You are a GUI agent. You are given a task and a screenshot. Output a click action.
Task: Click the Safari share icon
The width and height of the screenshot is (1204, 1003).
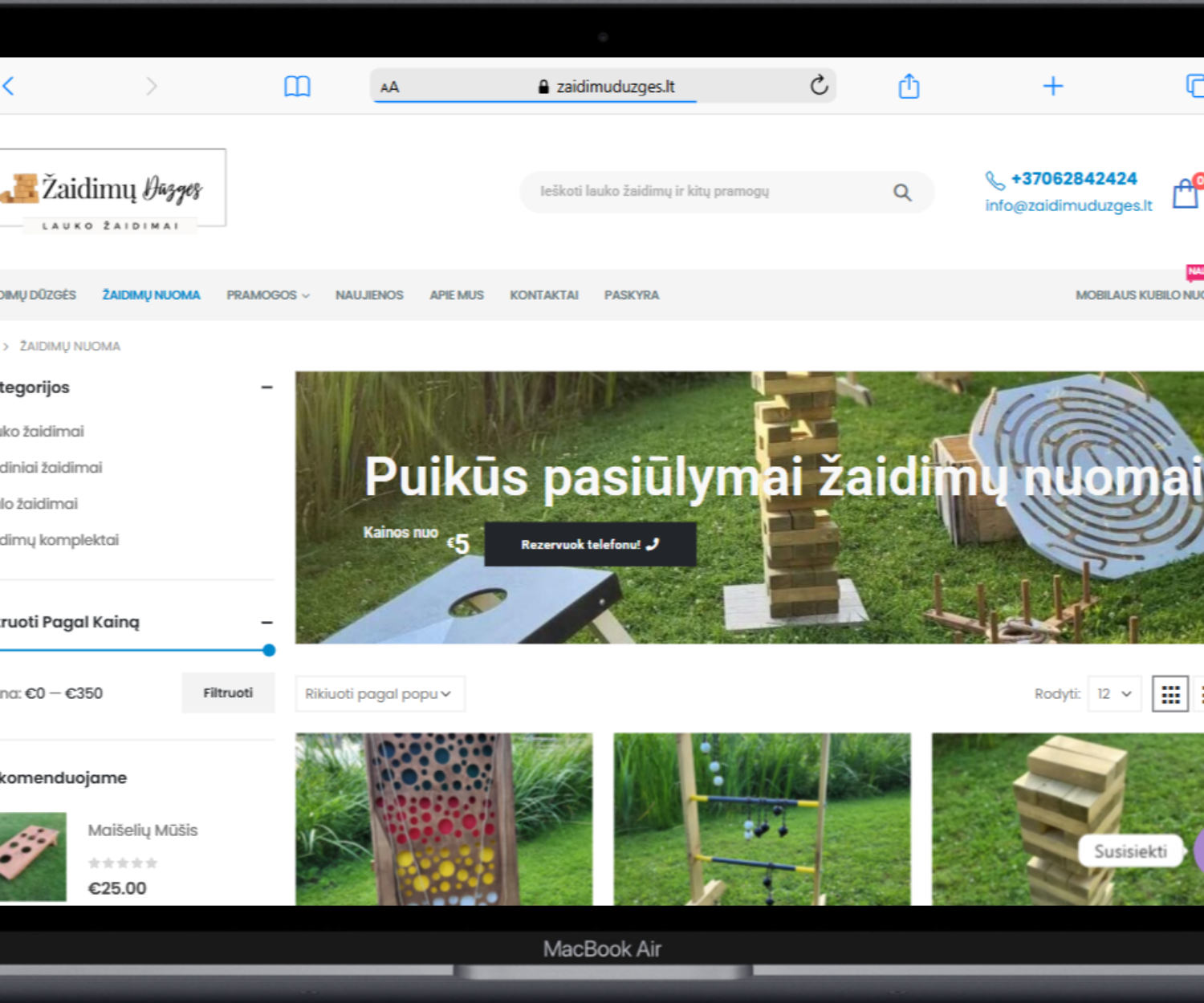(x=909, y=86)
